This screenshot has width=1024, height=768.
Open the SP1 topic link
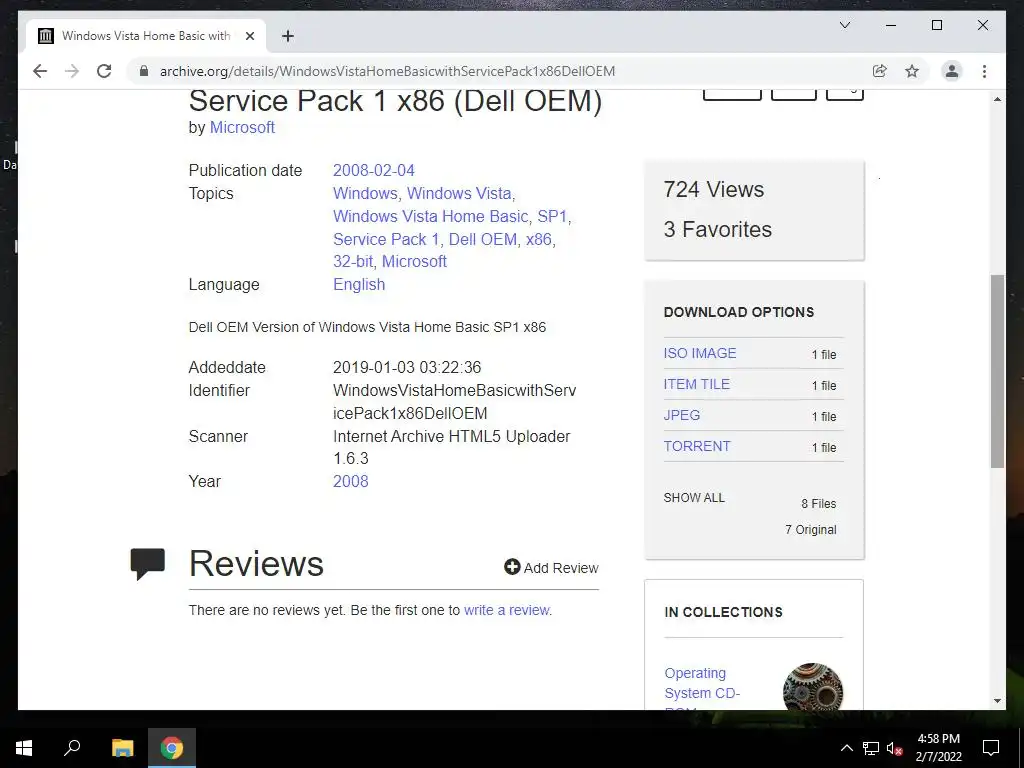click(x=552, y=216)
